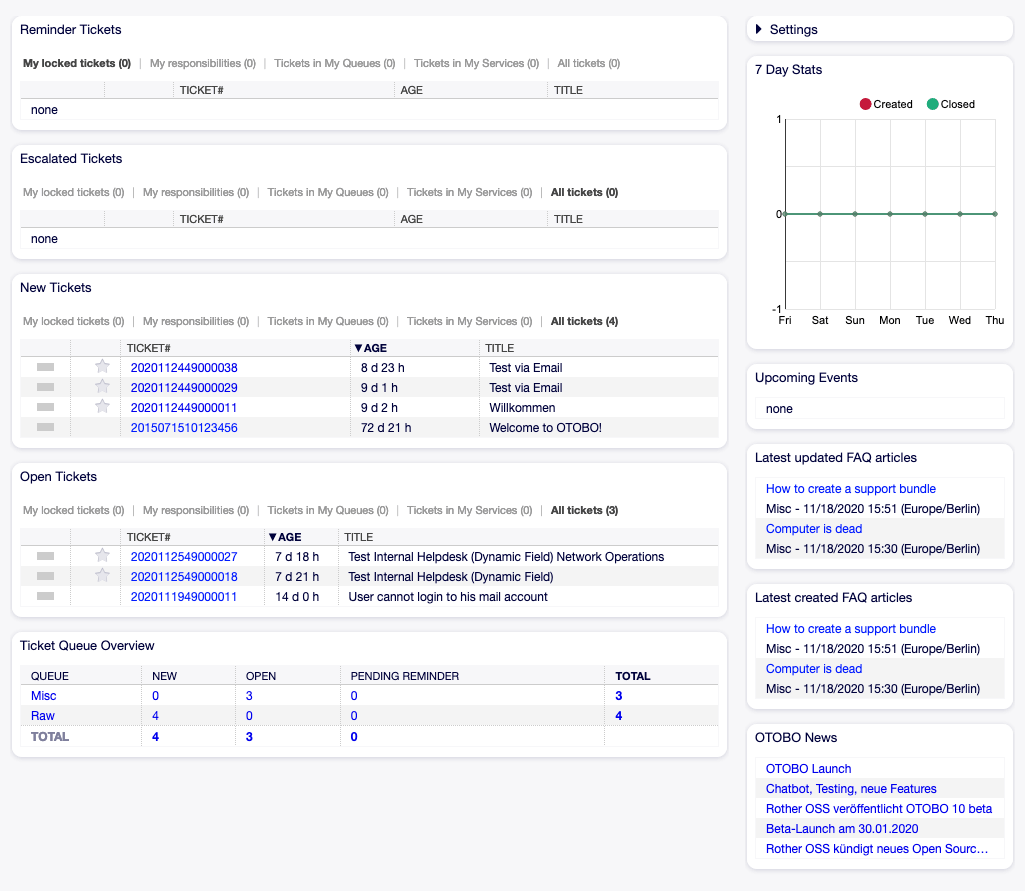Click star icon for ticket 2020112449000011
1025x891 pixels.
pyautogui.click(x=102, y=407)
